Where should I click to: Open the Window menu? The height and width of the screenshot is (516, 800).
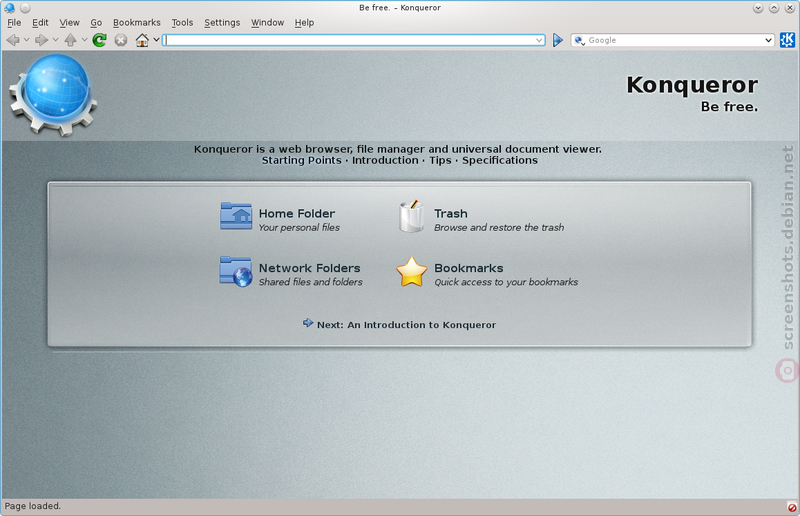[x=267, y=22]
